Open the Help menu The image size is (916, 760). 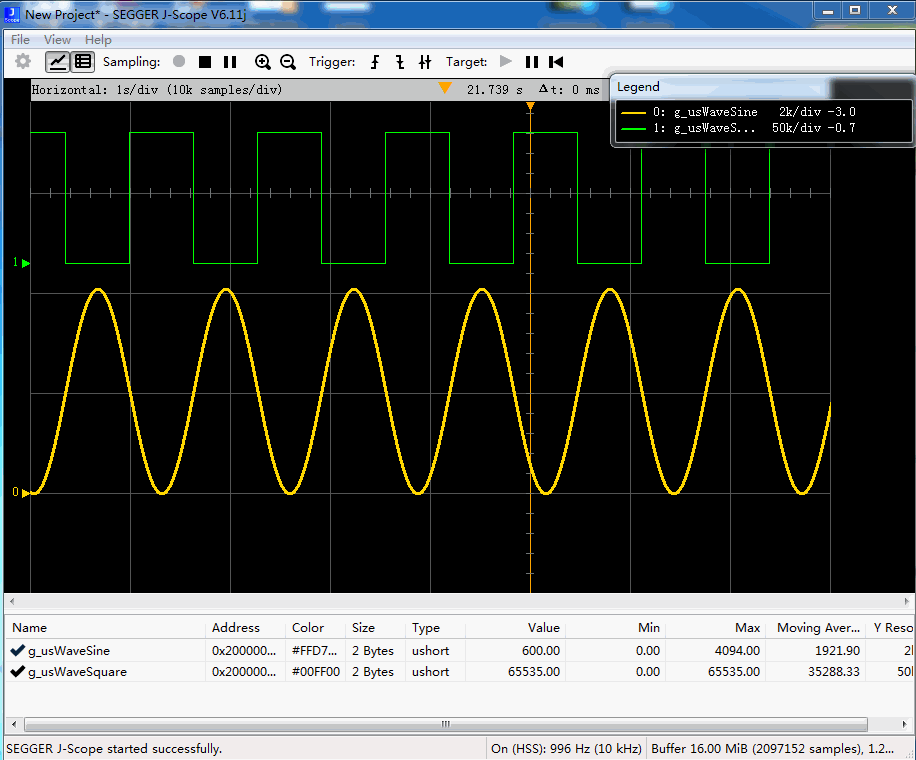click(98, 40)
